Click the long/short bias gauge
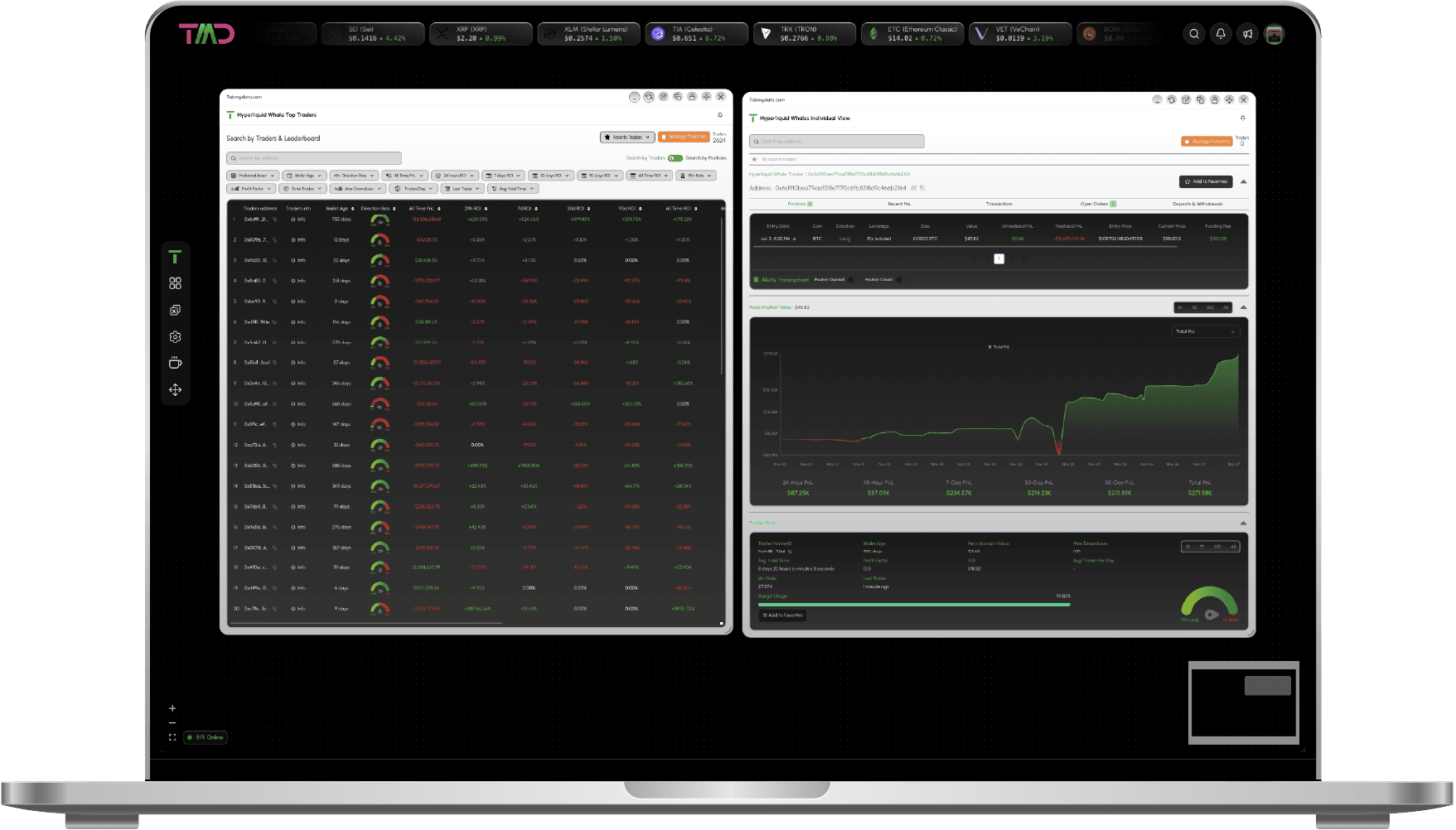1456x830 pixels. point(1209,605)
